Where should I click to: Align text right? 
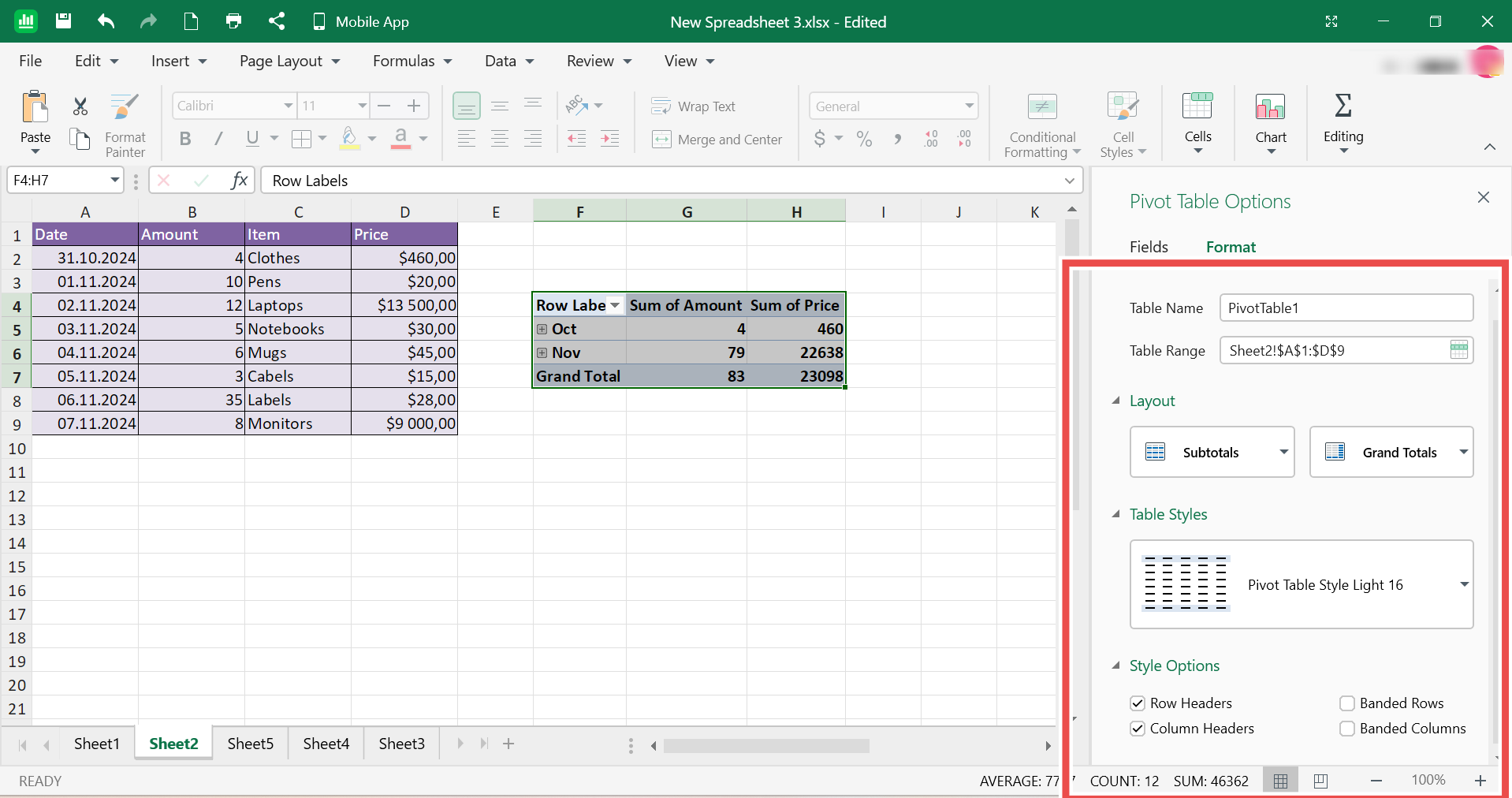coord(533,139)
